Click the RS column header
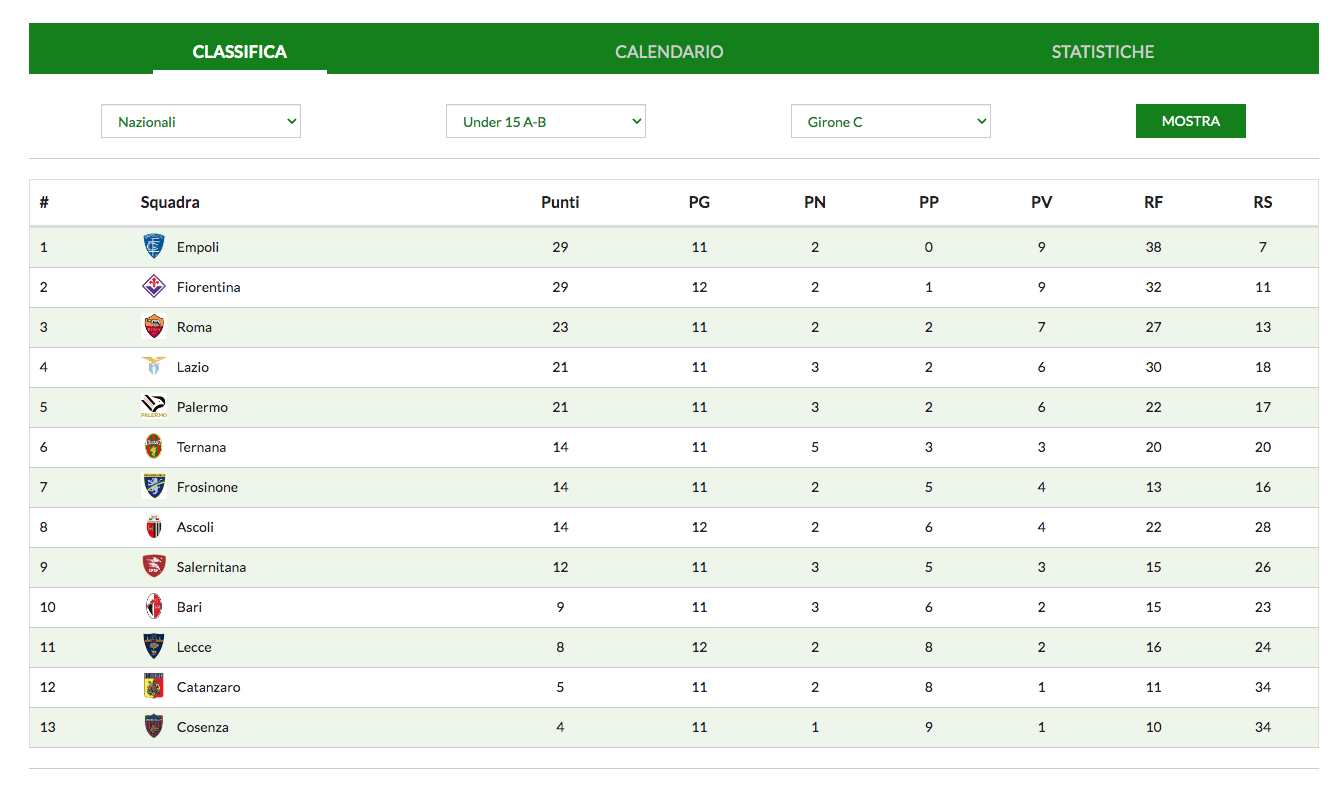This screenshot has width=1338, height=787. (x=1263, y=202)
